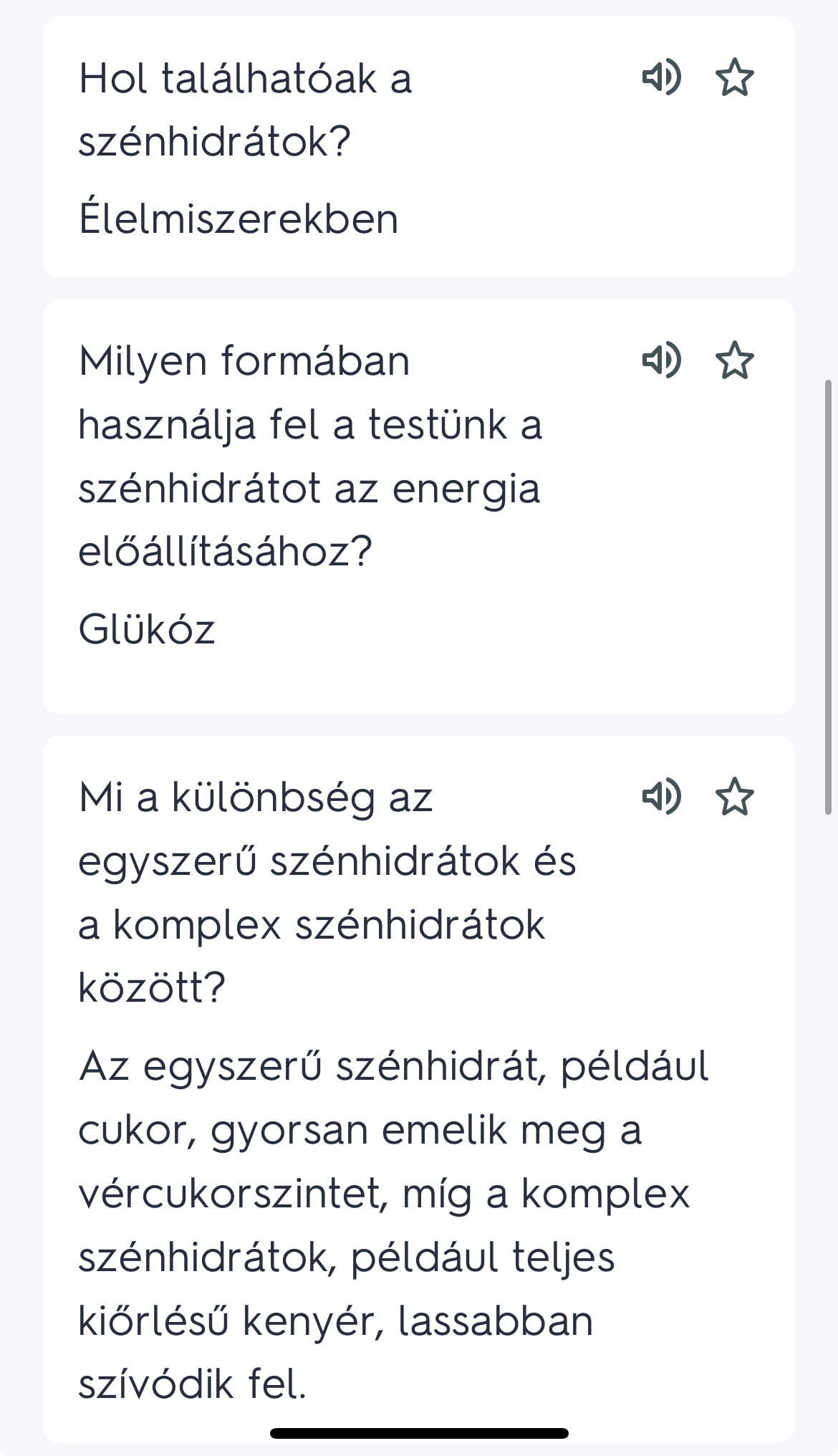This screenshot has width=838, height=1456.
Task: Play audio for 'Mi a különbség' card
Action: click(x=661, y=796)
